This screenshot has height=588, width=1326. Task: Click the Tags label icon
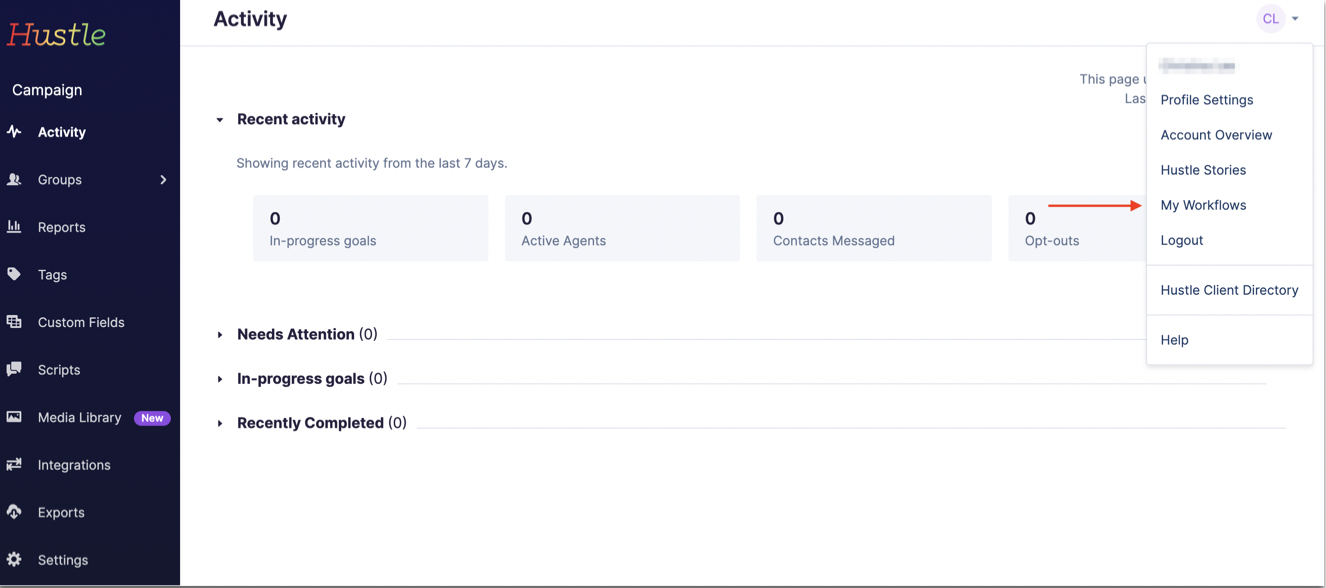pos(14,274)
